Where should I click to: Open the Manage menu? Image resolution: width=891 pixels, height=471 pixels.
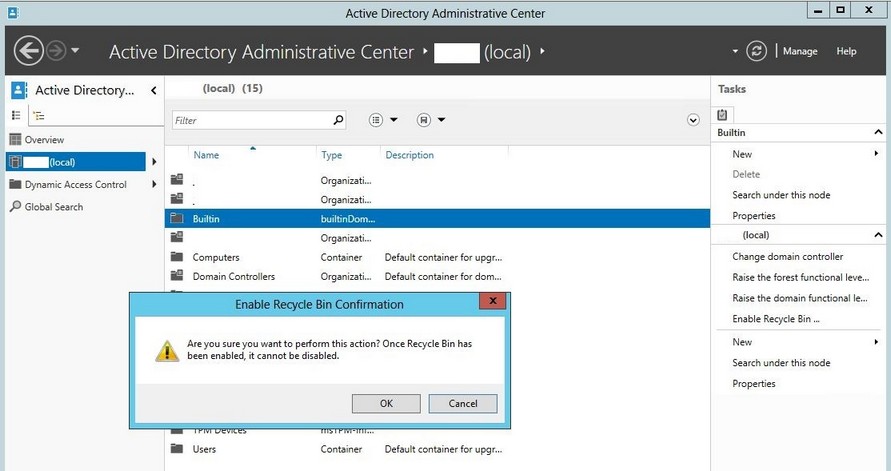pyautogui.click(x=800, y=51)
